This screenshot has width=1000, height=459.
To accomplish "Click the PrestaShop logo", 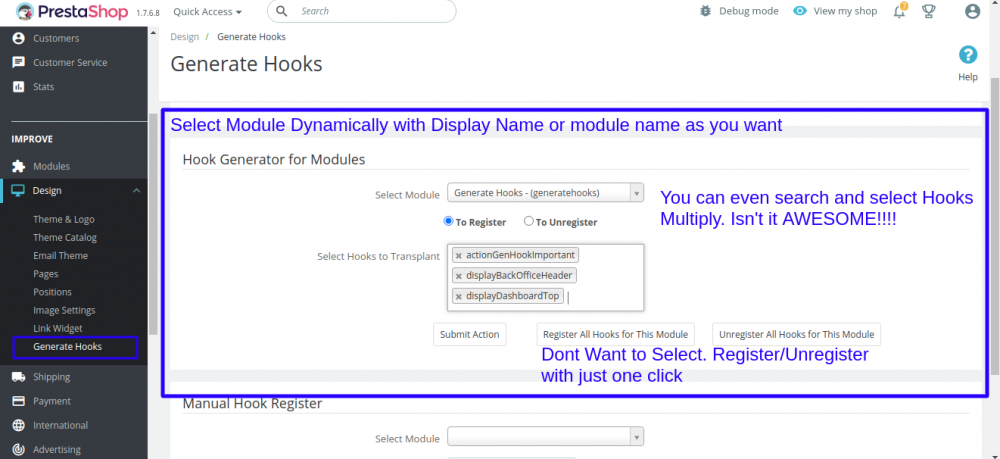I will point(70,11).
